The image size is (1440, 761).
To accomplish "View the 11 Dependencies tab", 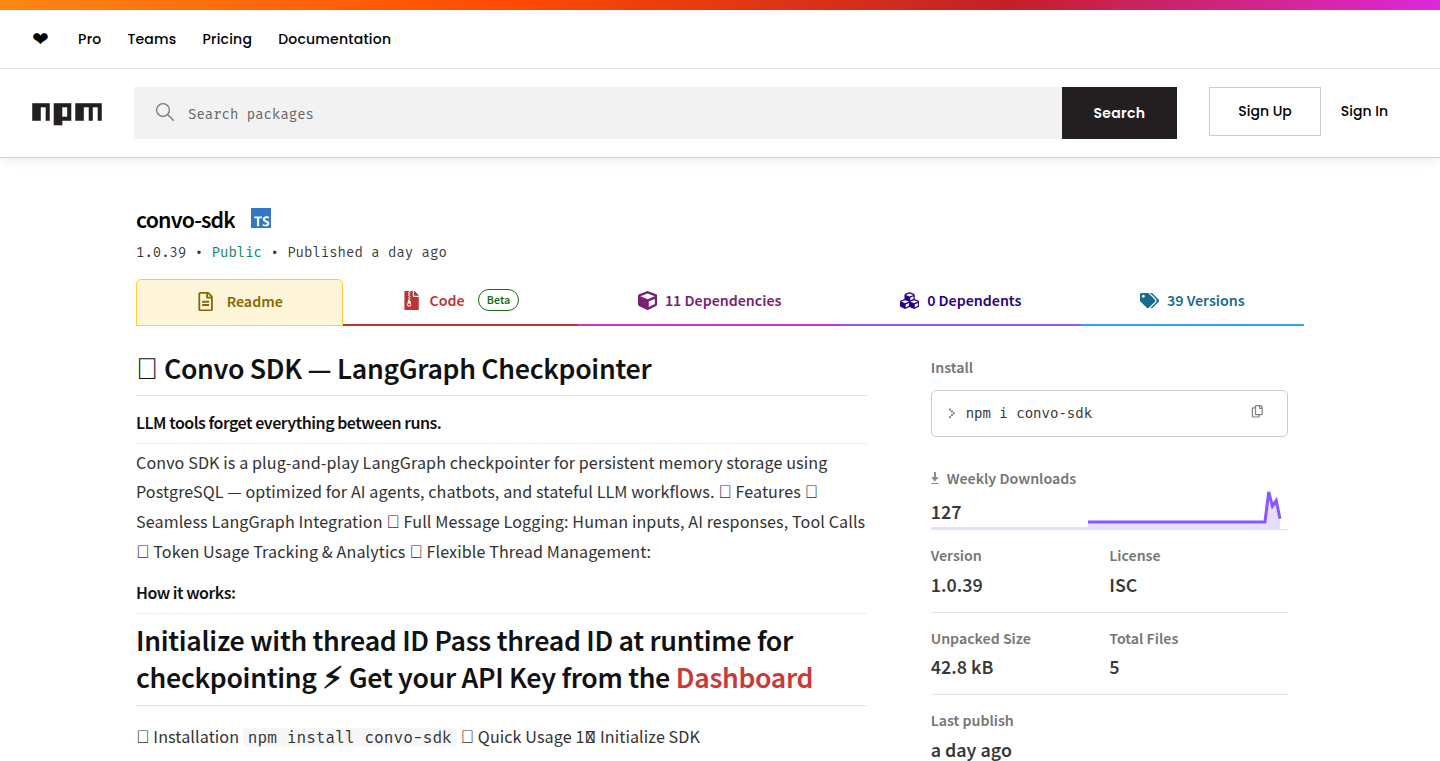I will [x=710, y=301].
